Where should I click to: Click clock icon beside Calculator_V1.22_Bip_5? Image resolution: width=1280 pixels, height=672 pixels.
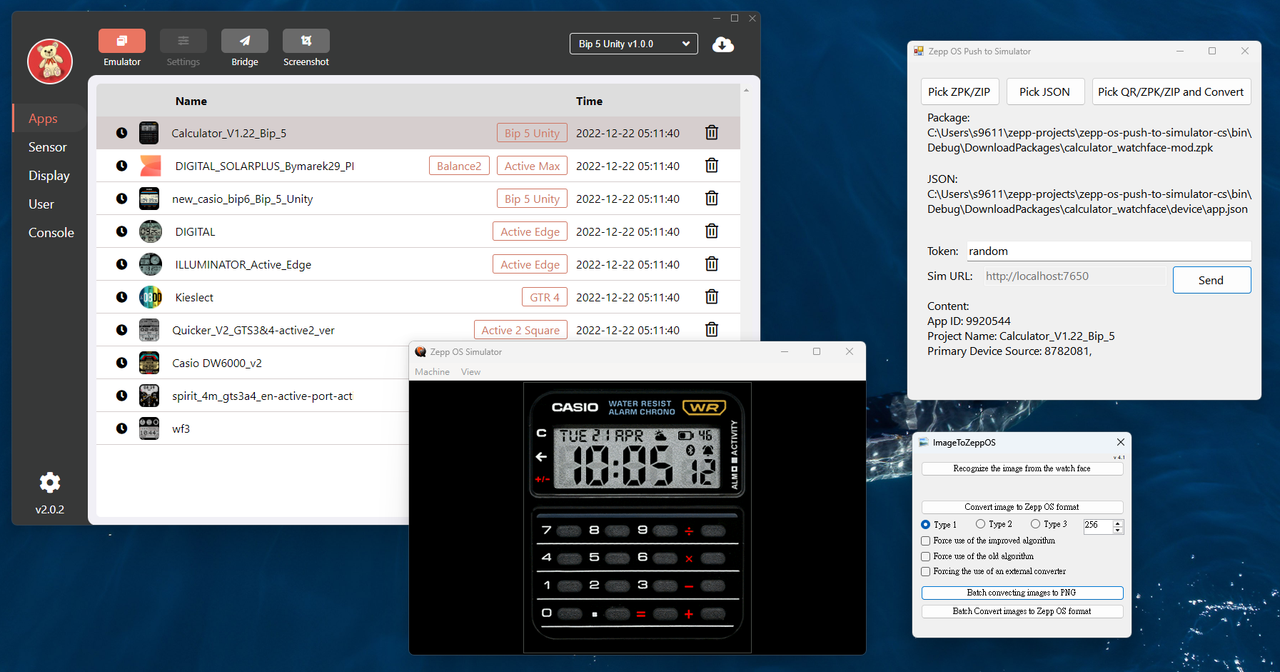(122, 133)
